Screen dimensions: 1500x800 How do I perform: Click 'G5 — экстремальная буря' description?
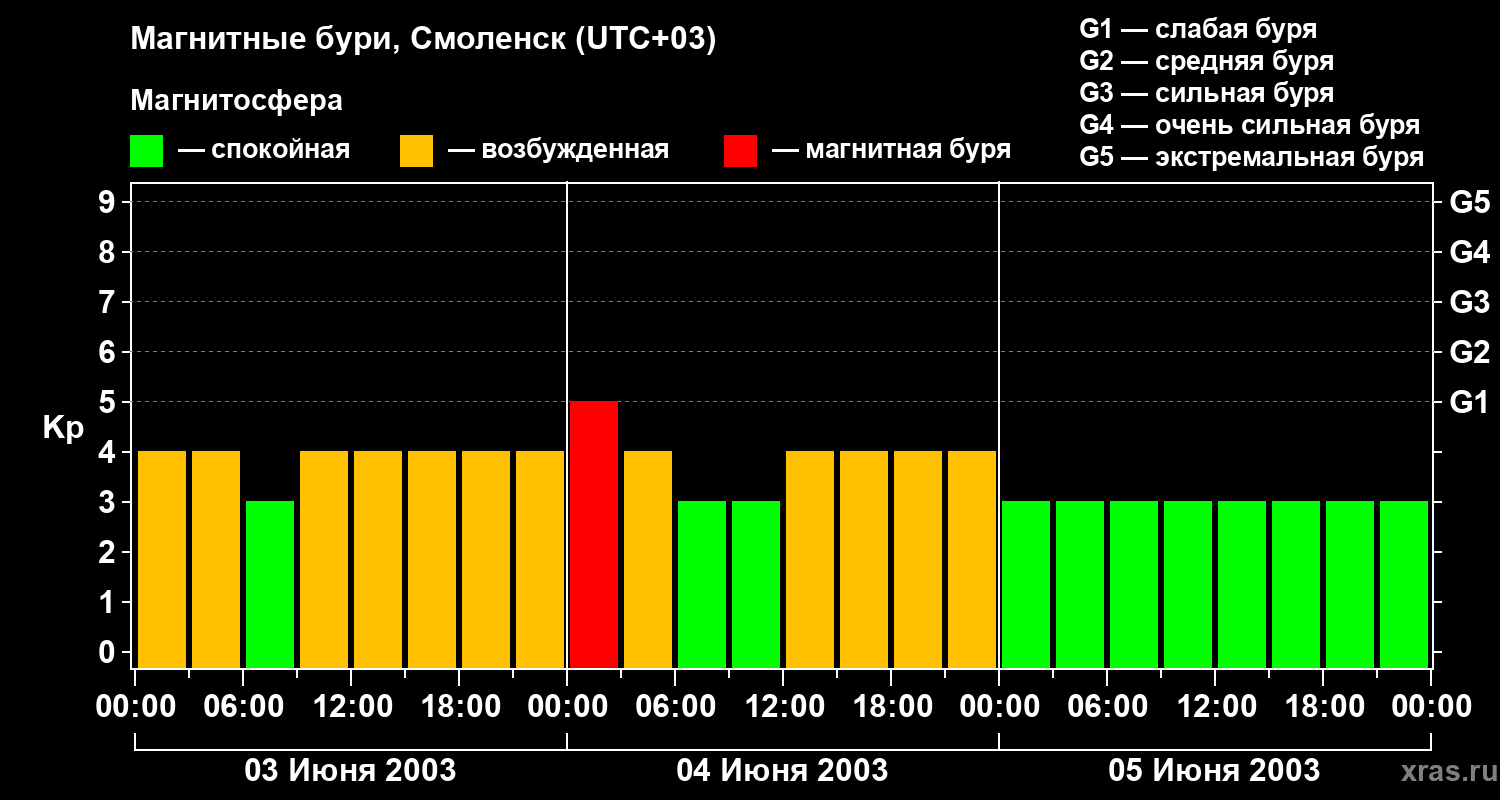(x=1252, y=157)
